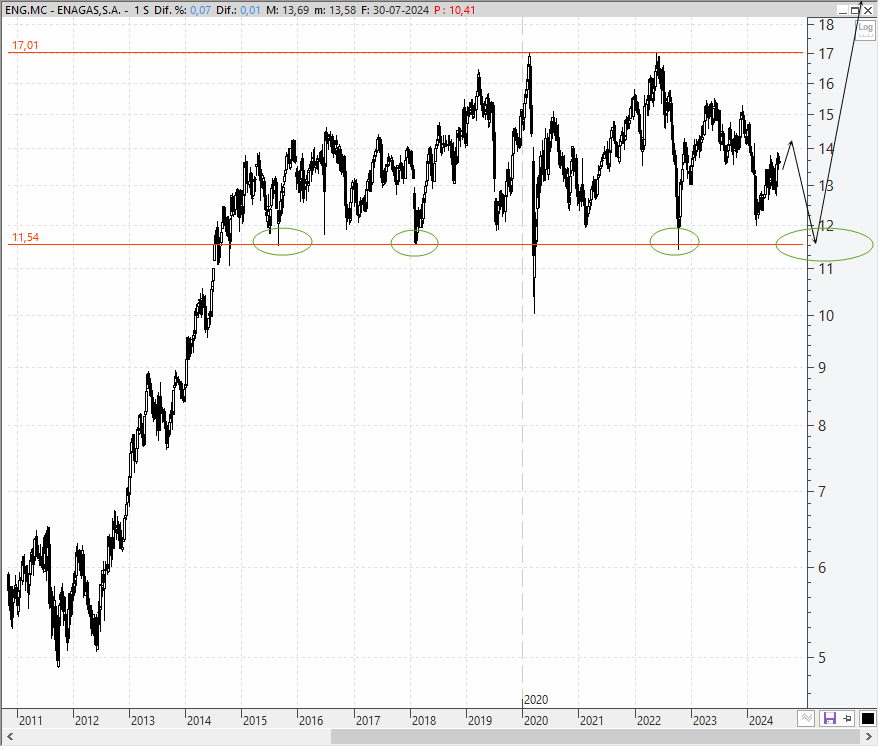
Task: Click the 2011 label on the time axis
Action: [30, 721]
